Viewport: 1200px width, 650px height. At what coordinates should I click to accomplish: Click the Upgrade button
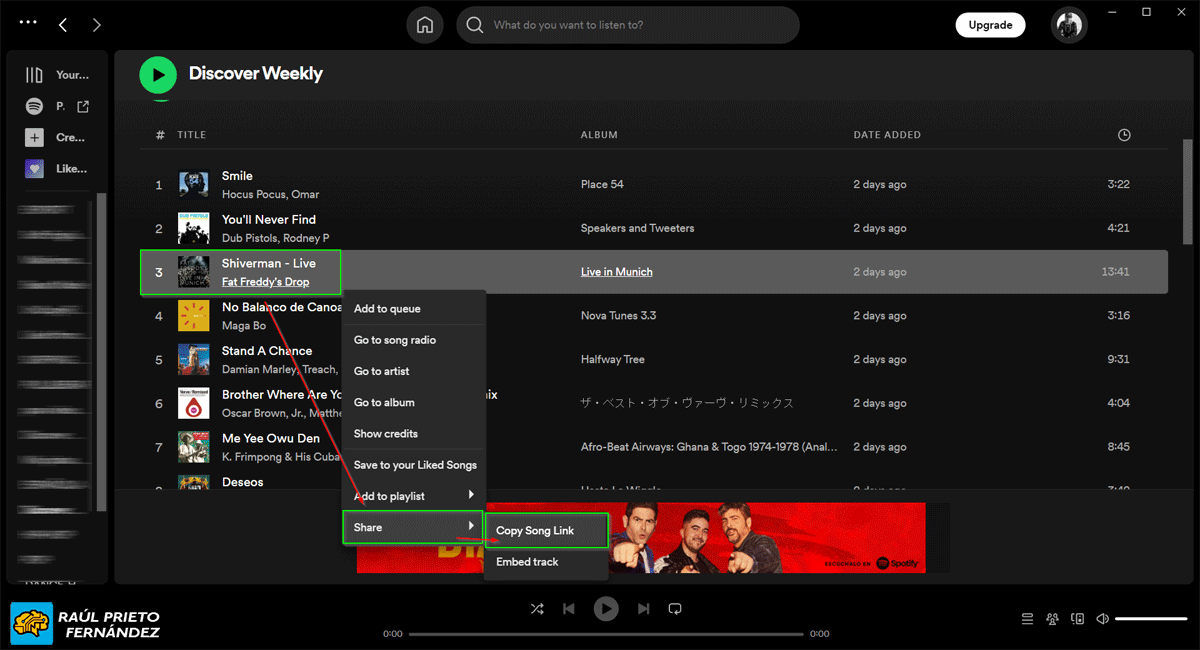(x=990, y=25)
